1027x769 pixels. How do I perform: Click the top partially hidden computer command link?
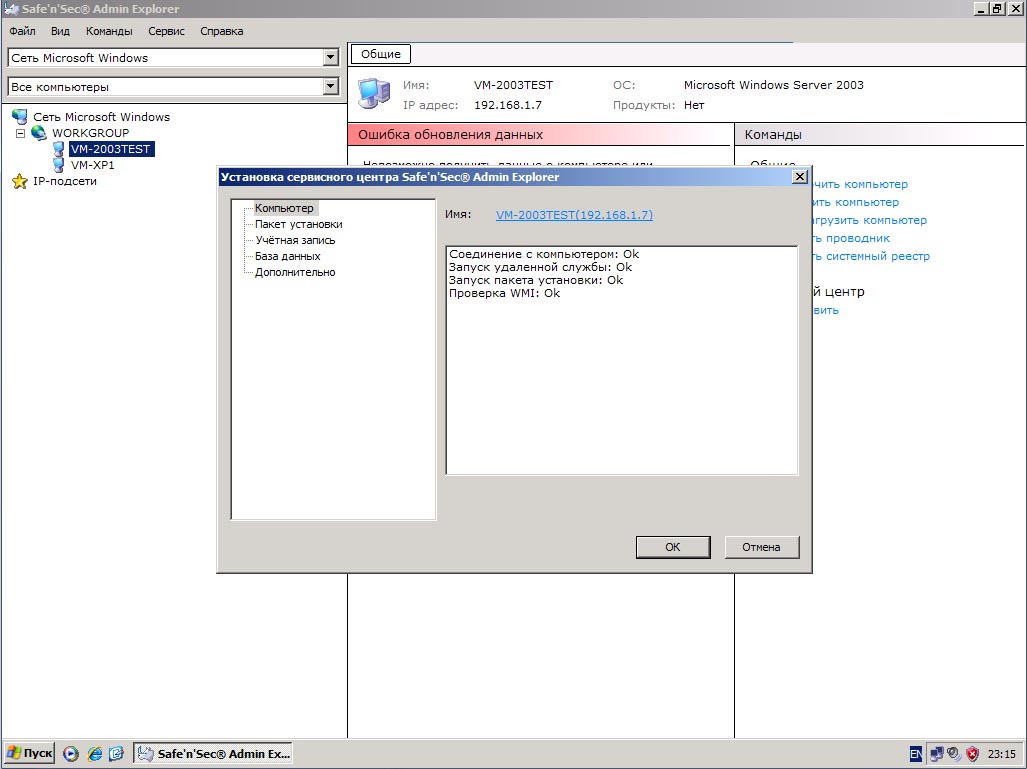click(861, 184)
